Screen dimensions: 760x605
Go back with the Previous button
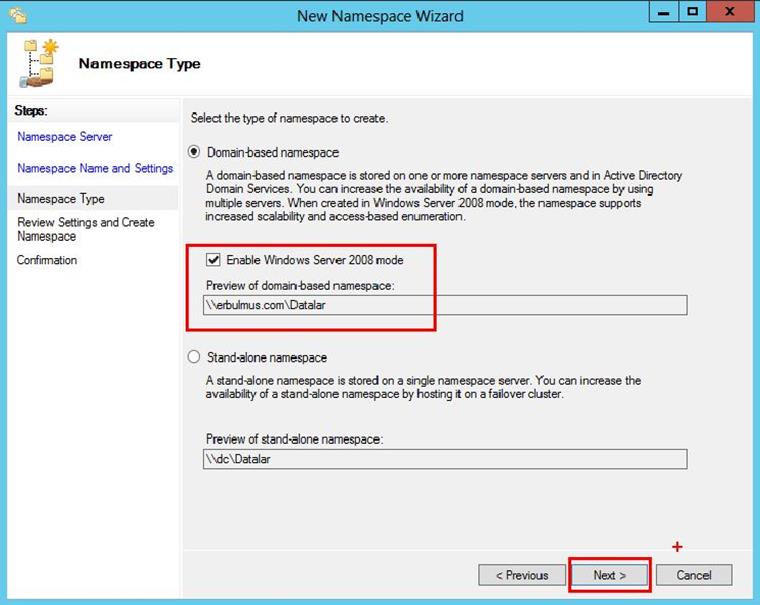pos(522,575)
